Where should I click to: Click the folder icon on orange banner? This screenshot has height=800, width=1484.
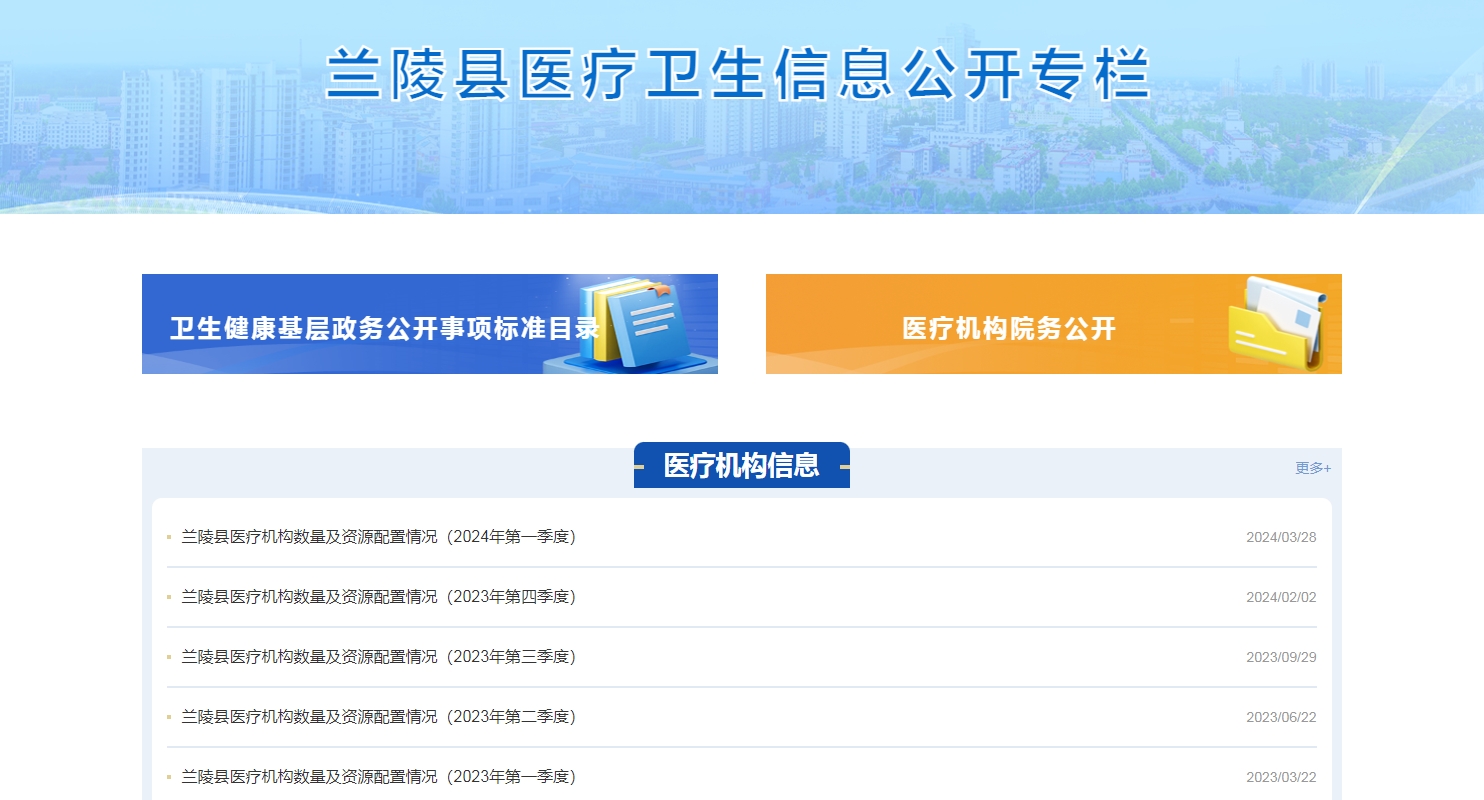pos(1278,324)
